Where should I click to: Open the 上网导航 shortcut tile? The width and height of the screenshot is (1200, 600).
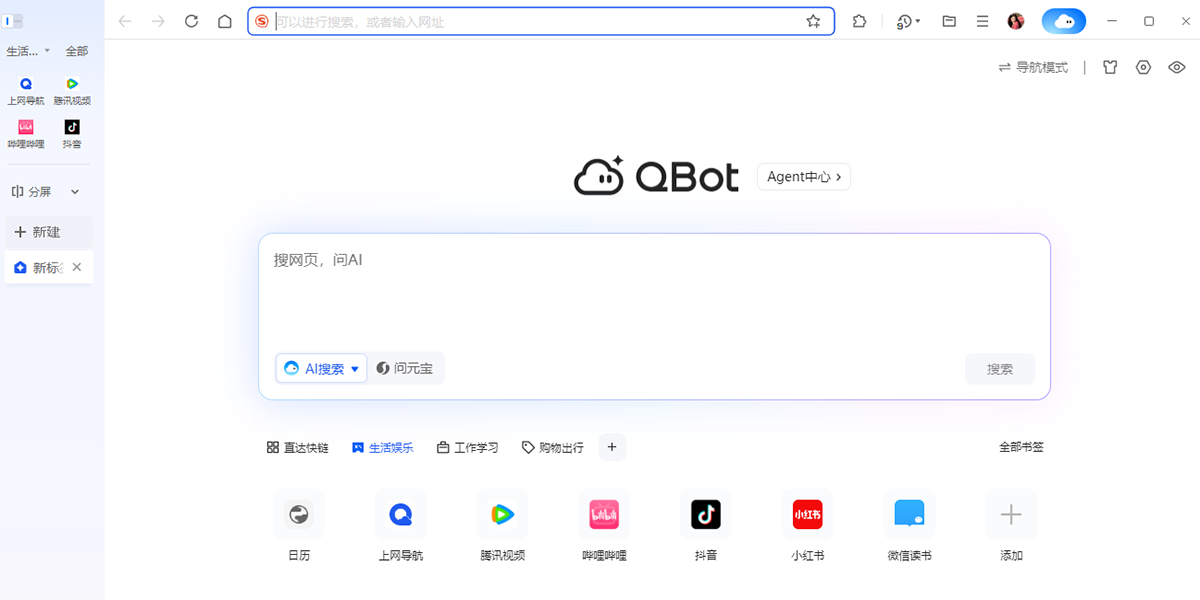(400, 526)
